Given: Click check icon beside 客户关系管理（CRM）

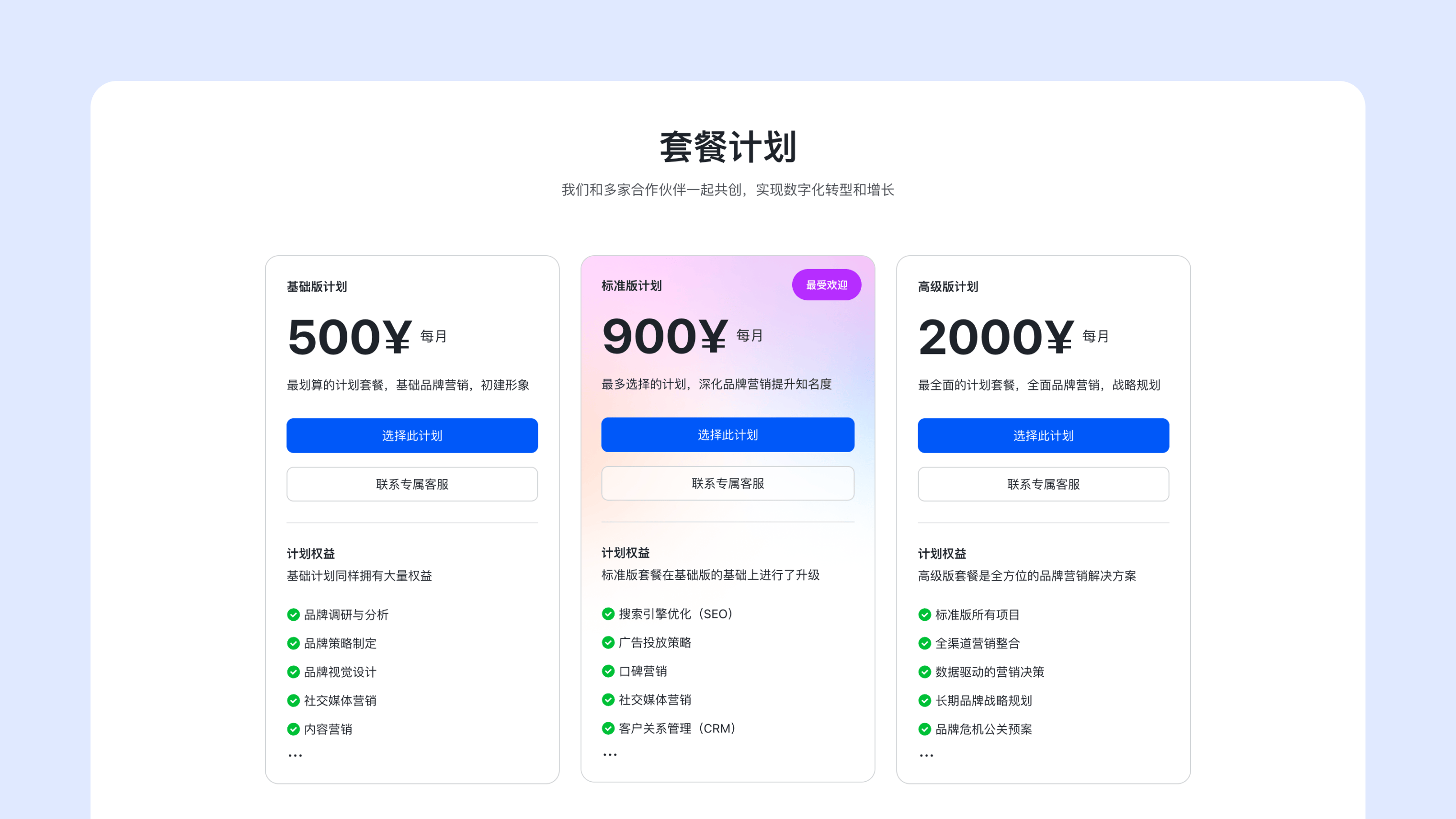Looking at the screenshot, I should 608,728.
